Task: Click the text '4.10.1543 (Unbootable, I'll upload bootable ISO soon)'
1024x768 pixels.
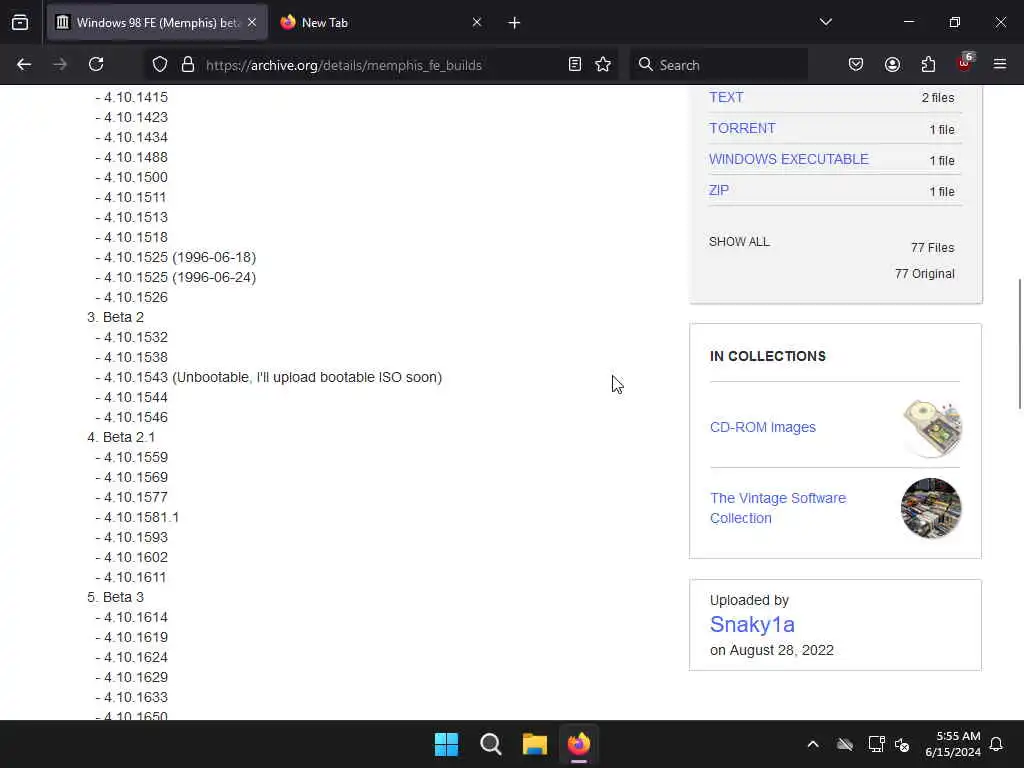Action: click(x=273, y=377)
